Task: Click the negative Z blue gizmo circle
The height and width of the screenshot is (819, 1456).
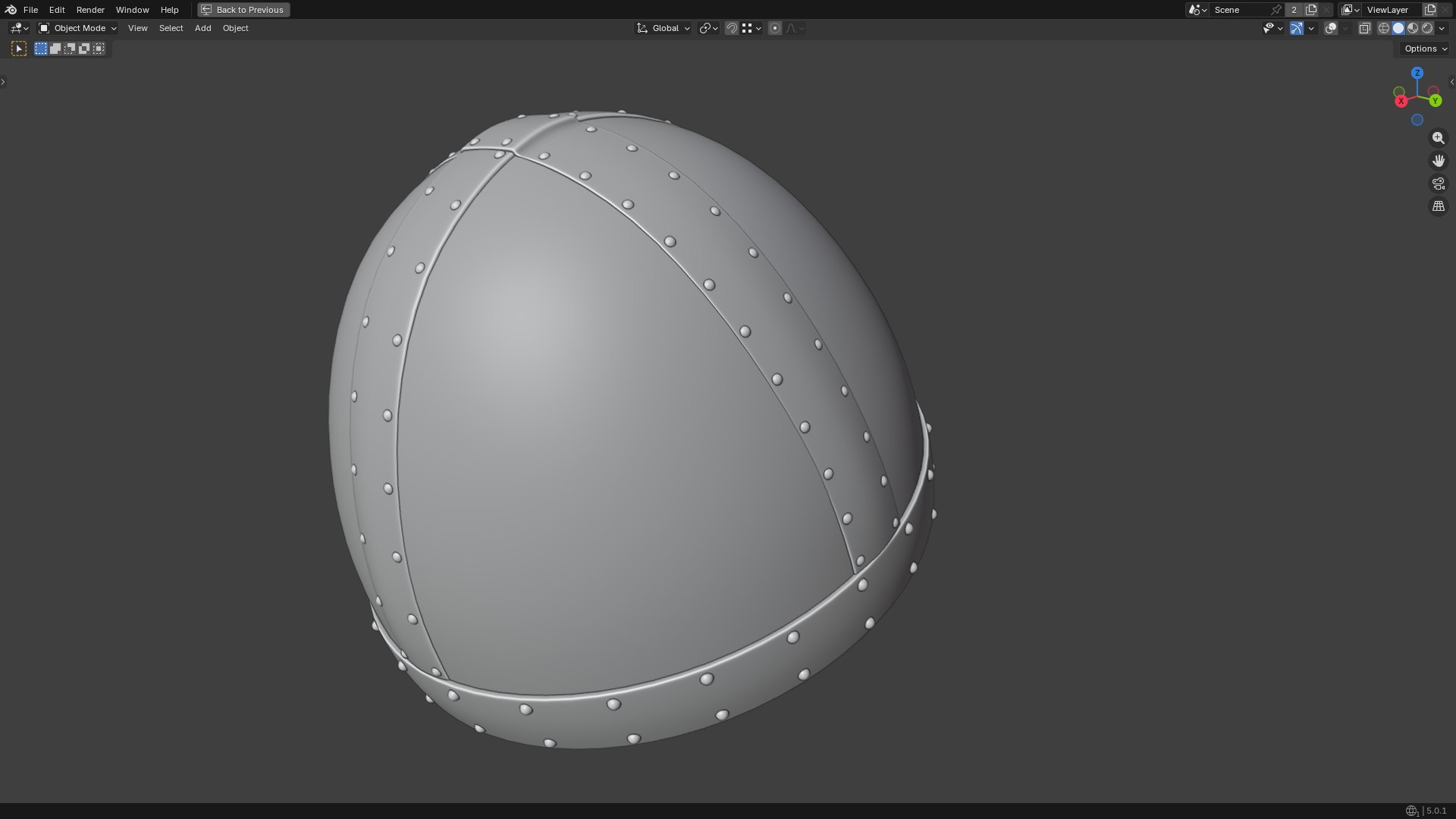Action: [x=1417, y=120]
